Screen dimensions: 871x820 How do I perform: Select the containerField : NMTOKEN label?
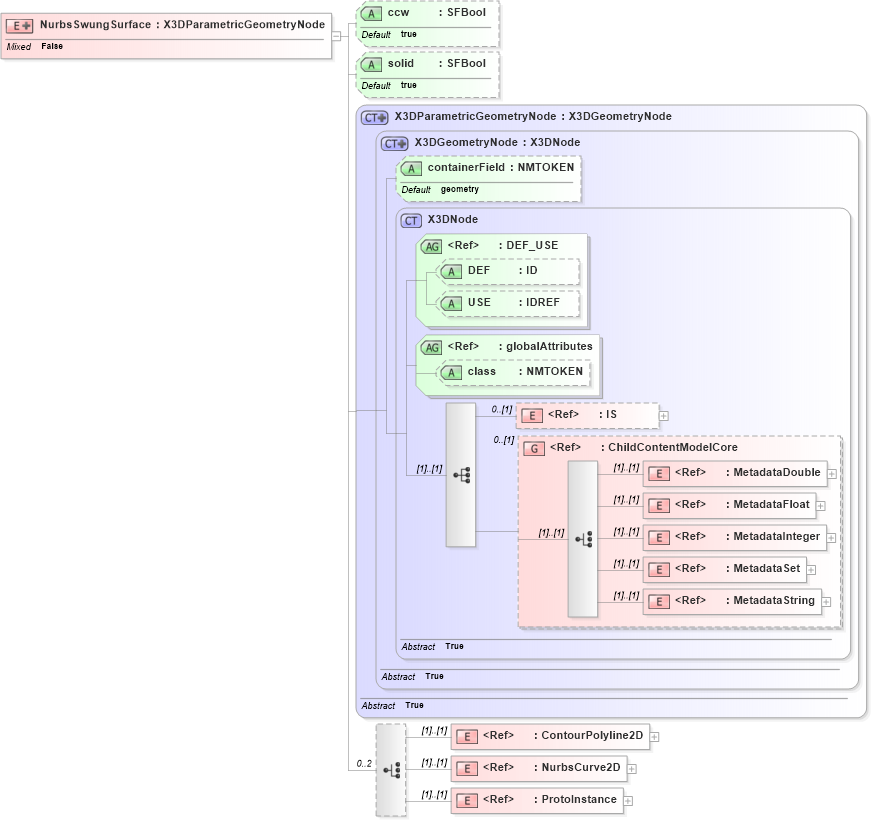point(501,167)
